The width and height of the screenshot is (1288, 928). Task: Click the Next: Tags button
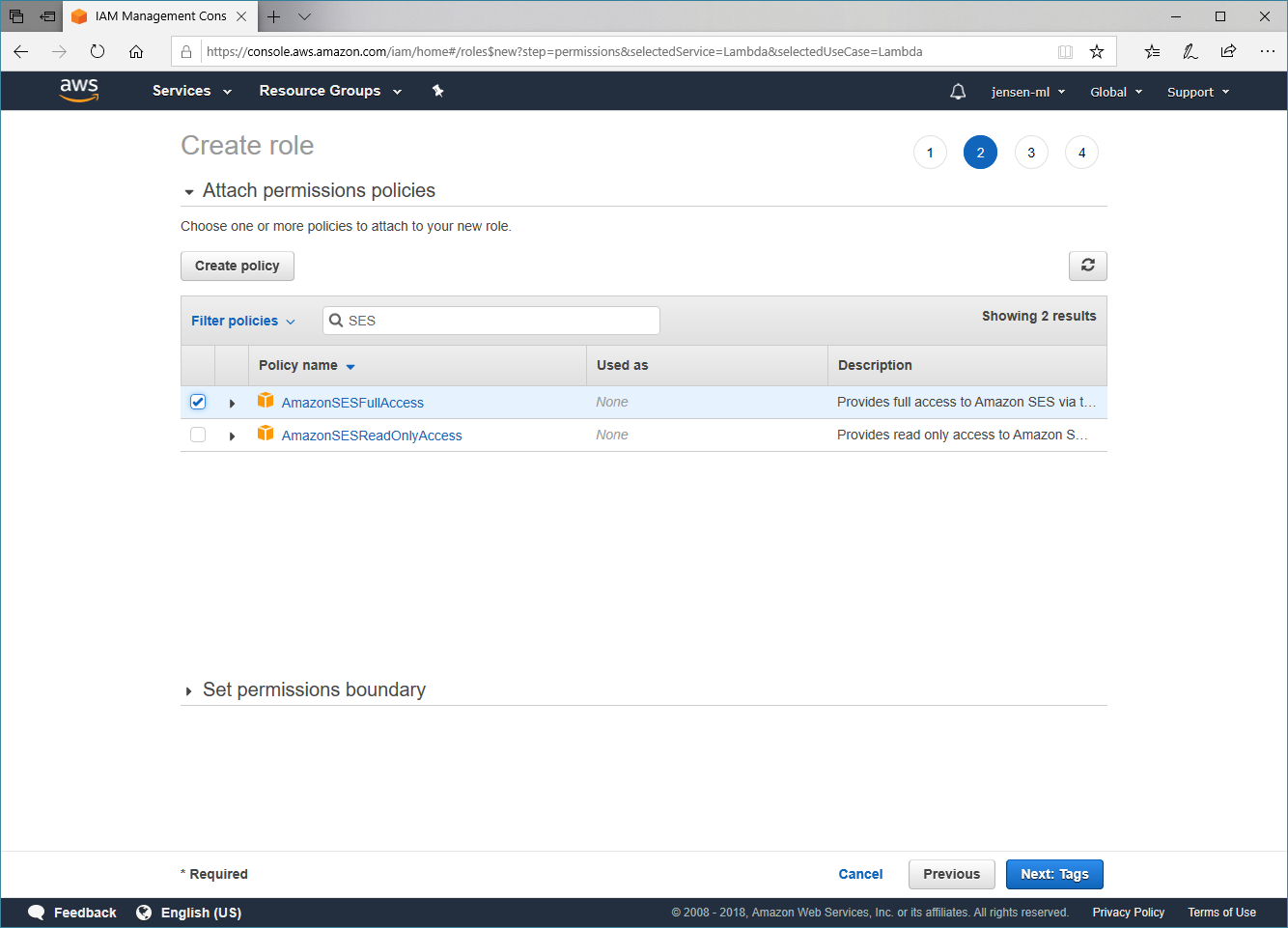click(1053, 874)
